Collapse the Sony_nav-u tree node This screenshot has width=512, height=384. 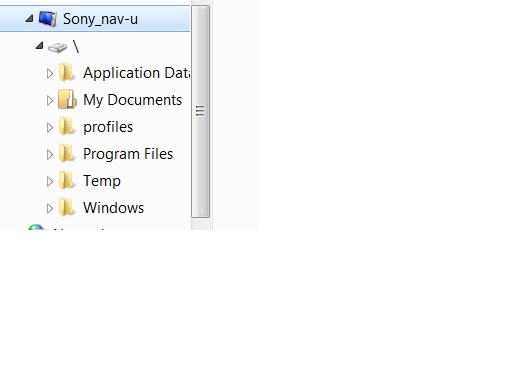[30, 19]
